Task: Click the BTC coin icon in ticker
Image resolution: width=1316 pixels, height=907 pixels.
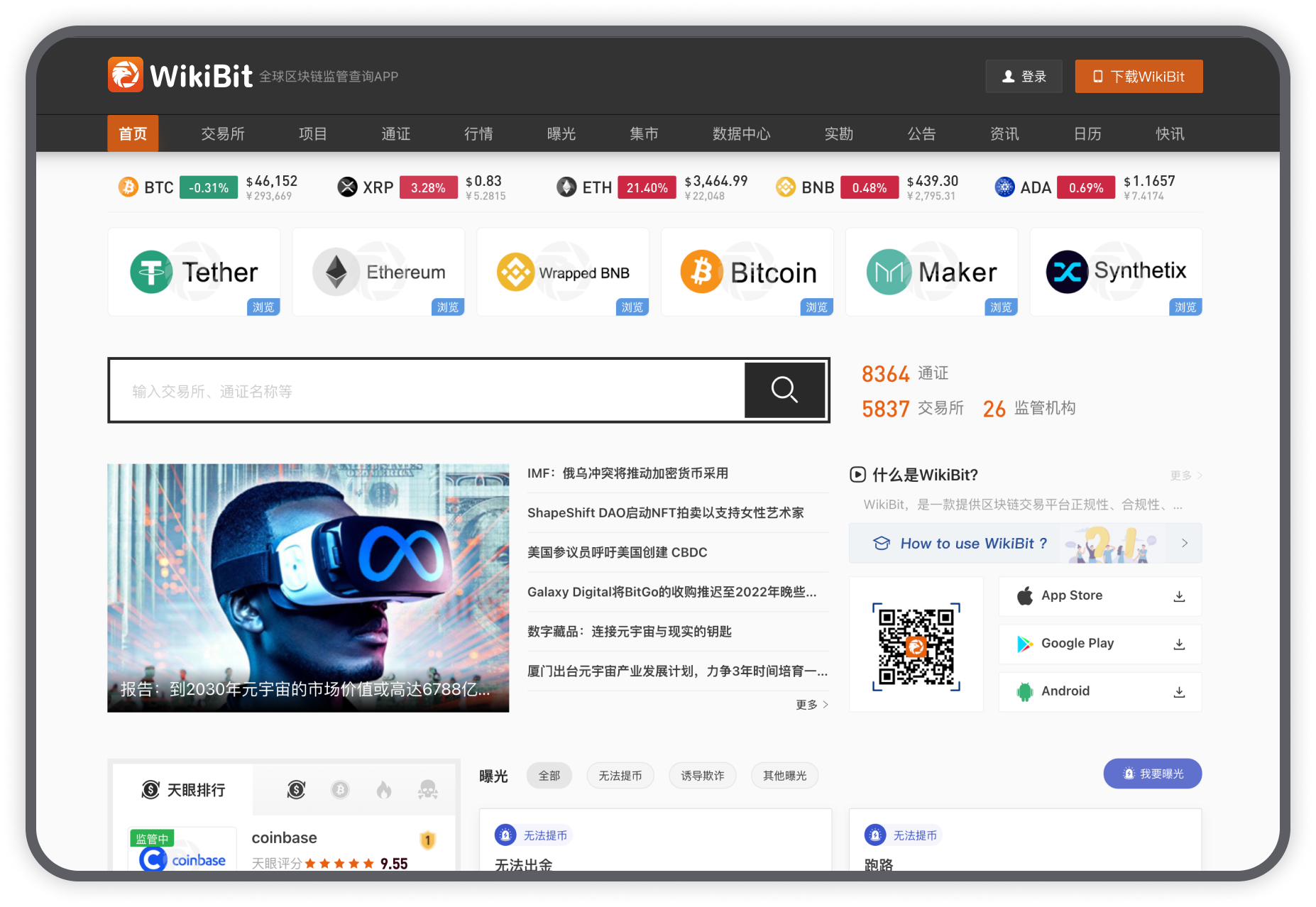Action: tap(128, 187)
